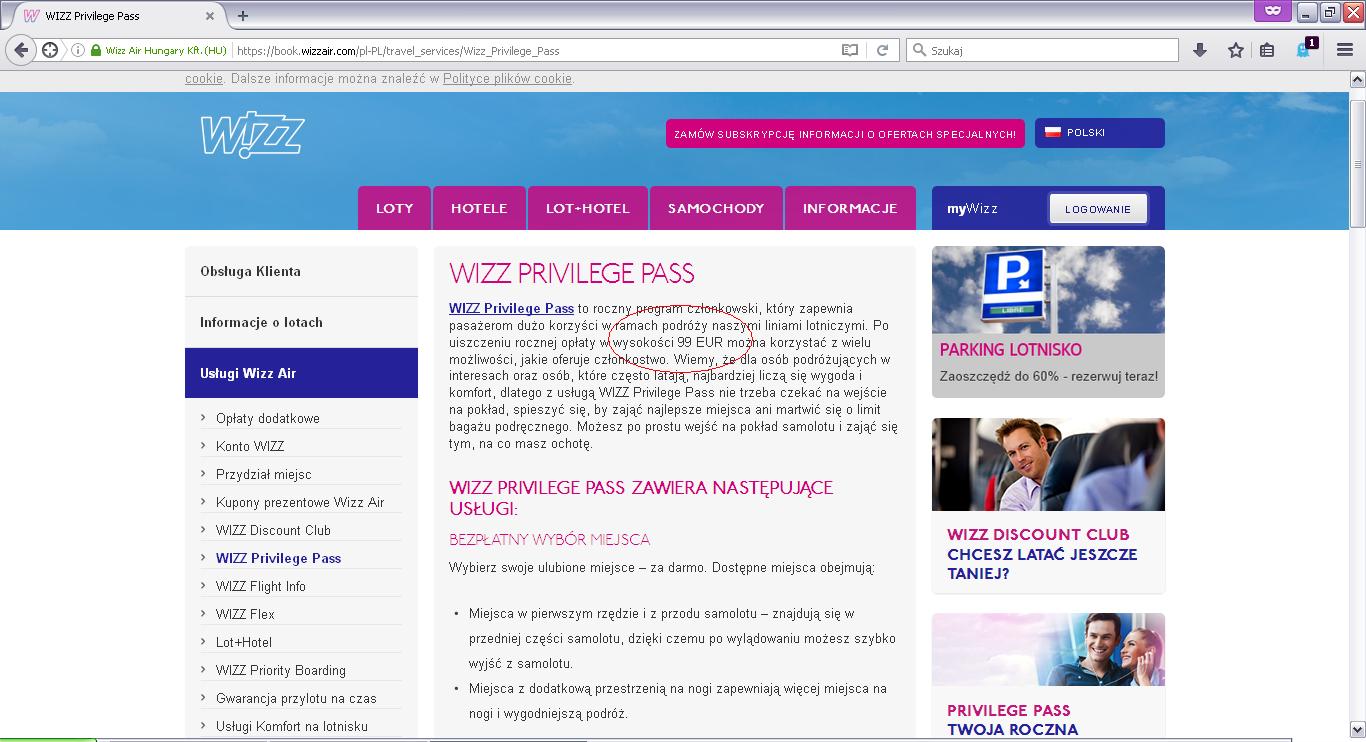Screen dimensions: 1366x742
Task: Open Polityce plików cookie link
Action: click(508, 78)
